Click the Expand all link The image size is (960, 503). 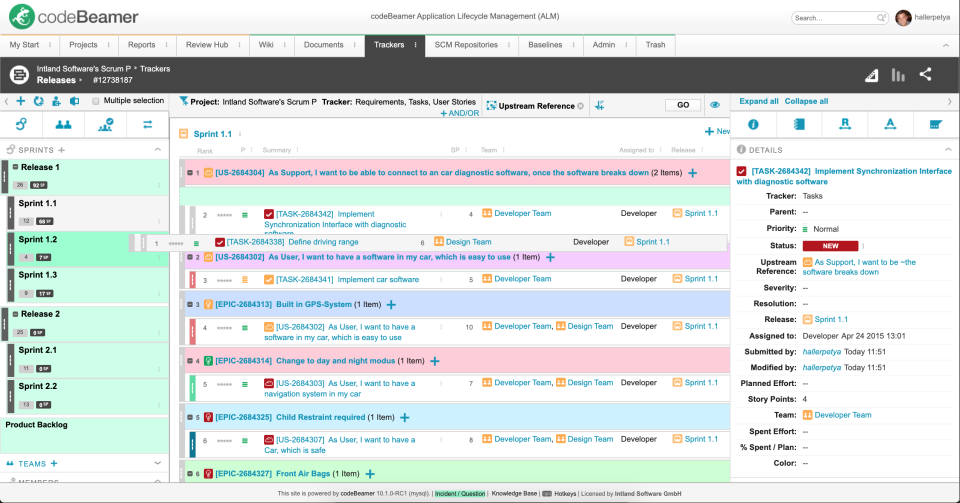click(x=759, y=101)
